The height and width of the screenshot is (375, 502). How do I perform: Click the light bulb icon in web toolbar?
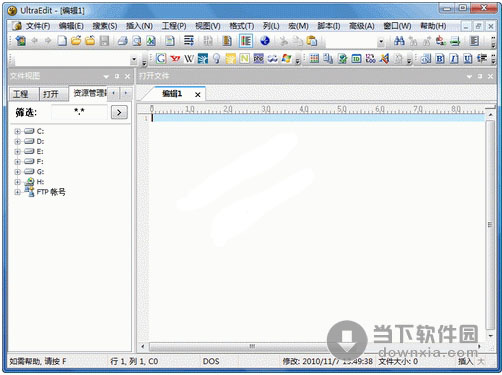[217, 59]
